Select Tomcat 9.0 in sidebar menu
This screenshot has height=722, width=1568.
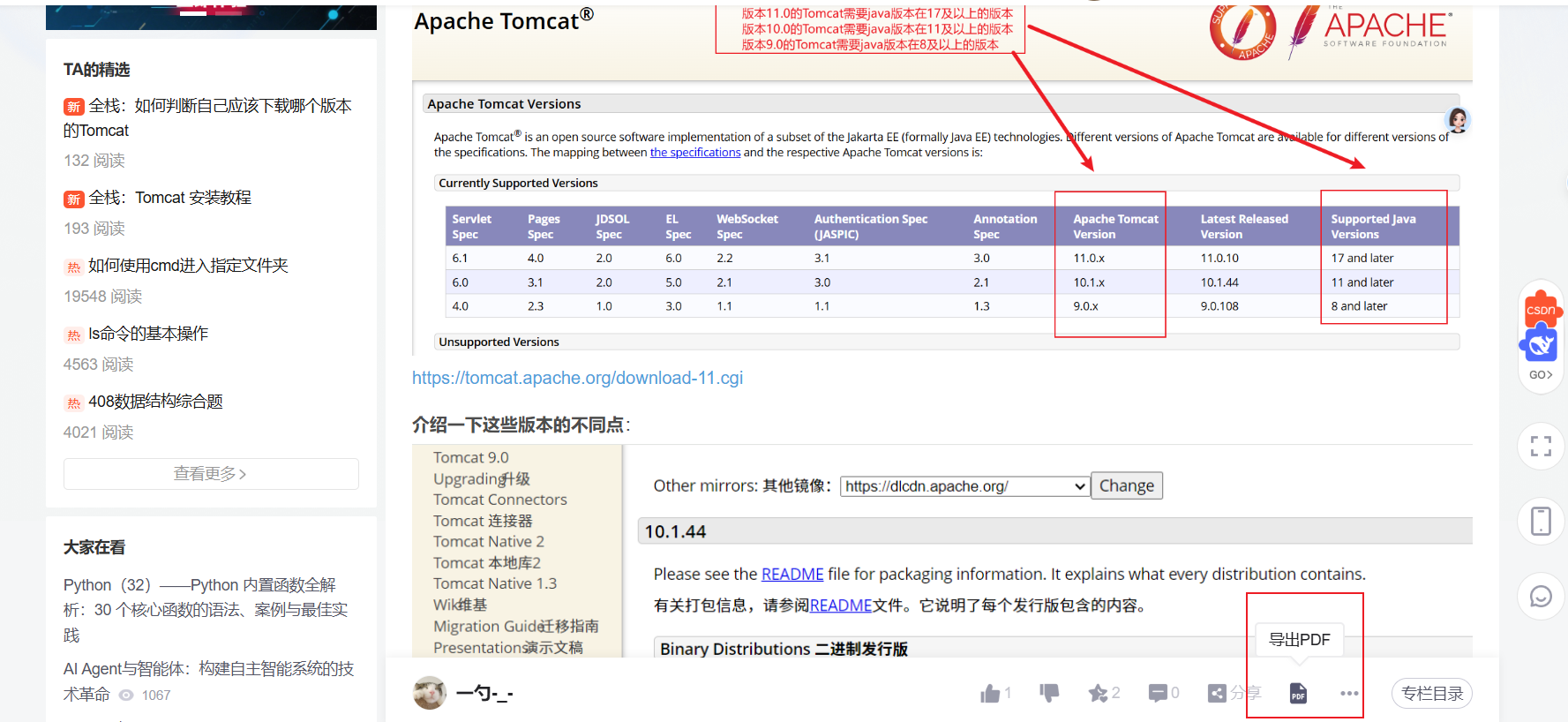[x=471, y=457]
